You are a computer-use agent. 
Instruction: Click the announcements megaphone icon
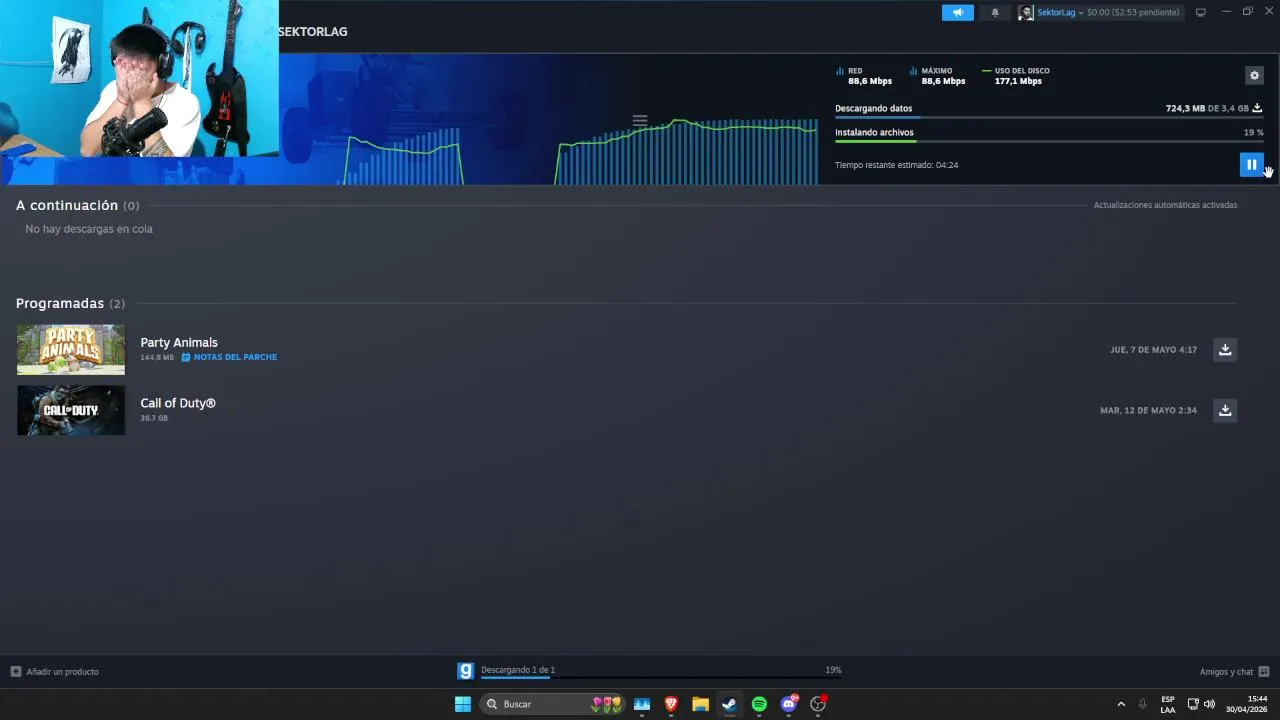pyautogui.click(x=957, y=12)
